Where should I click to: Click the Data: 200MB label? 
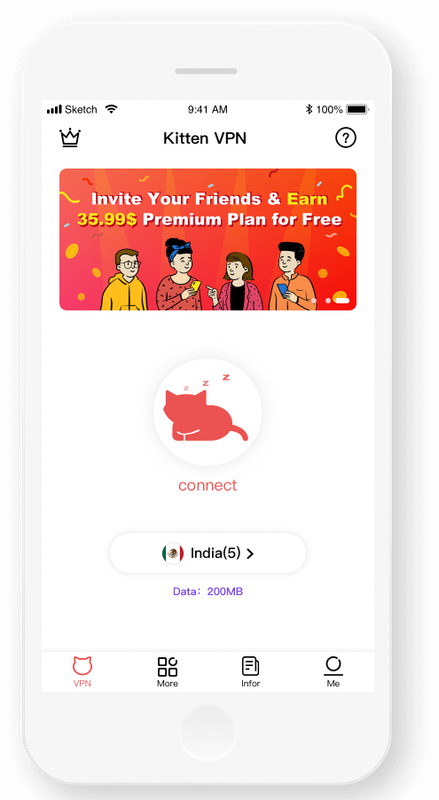pyautogui.click(x=208, y=592)
